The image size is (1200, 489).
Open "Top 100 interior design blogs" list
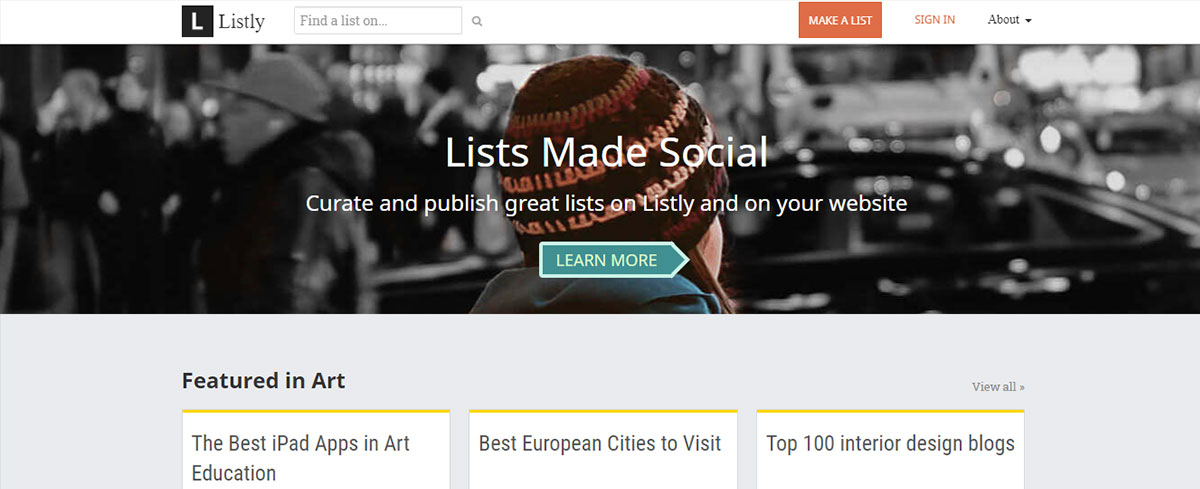(x=891, y=443)
